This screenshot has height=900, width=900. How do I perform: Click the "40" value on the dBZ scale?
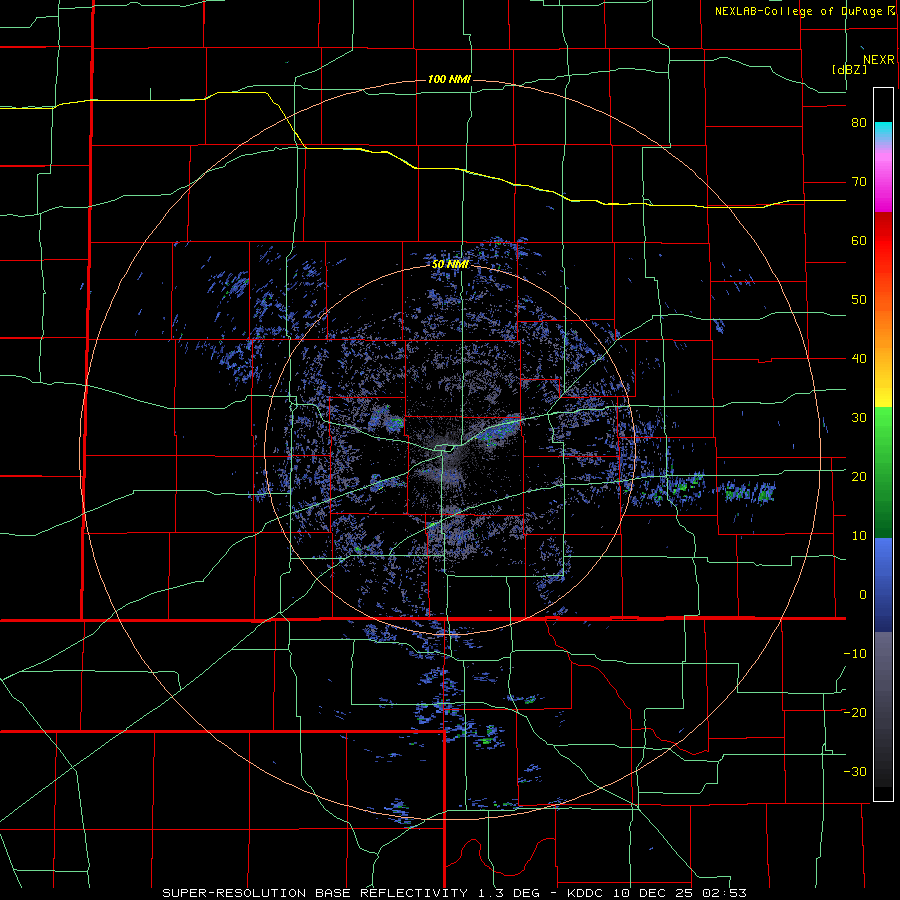[859, 359]
